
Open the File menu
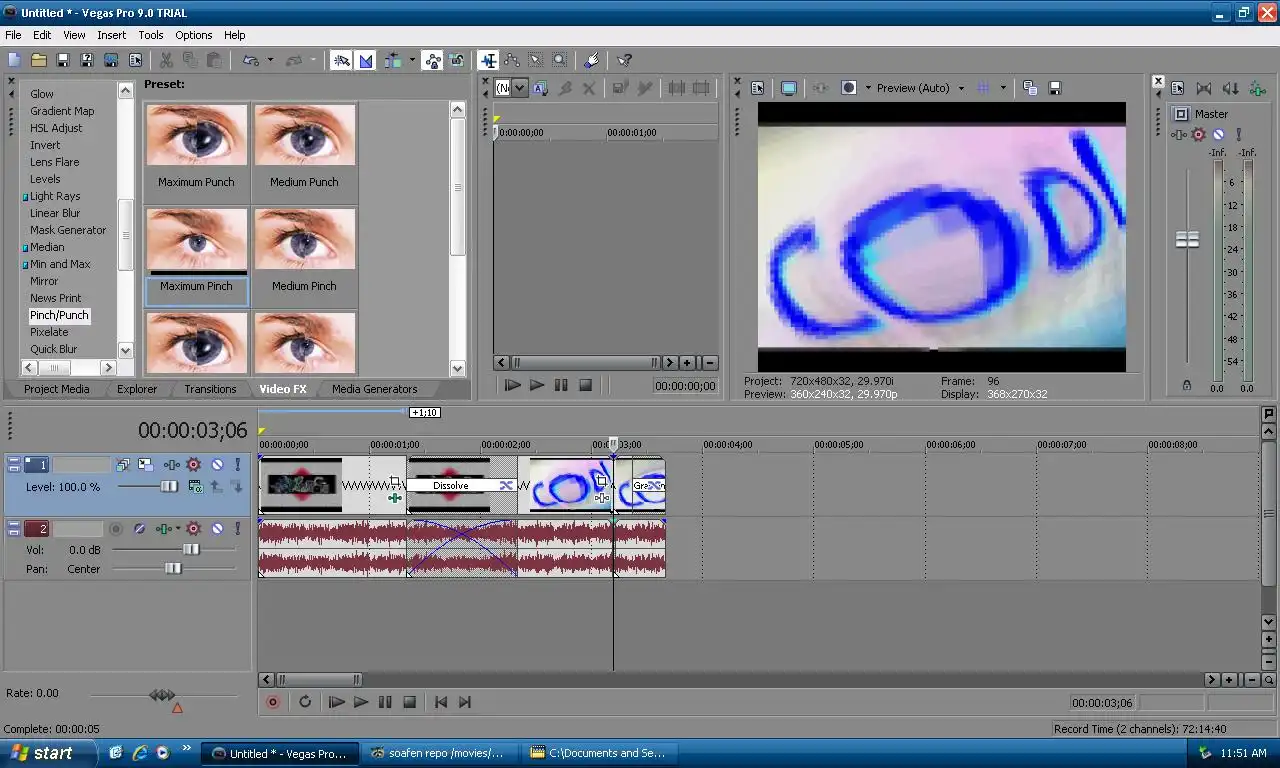[13, 35]
